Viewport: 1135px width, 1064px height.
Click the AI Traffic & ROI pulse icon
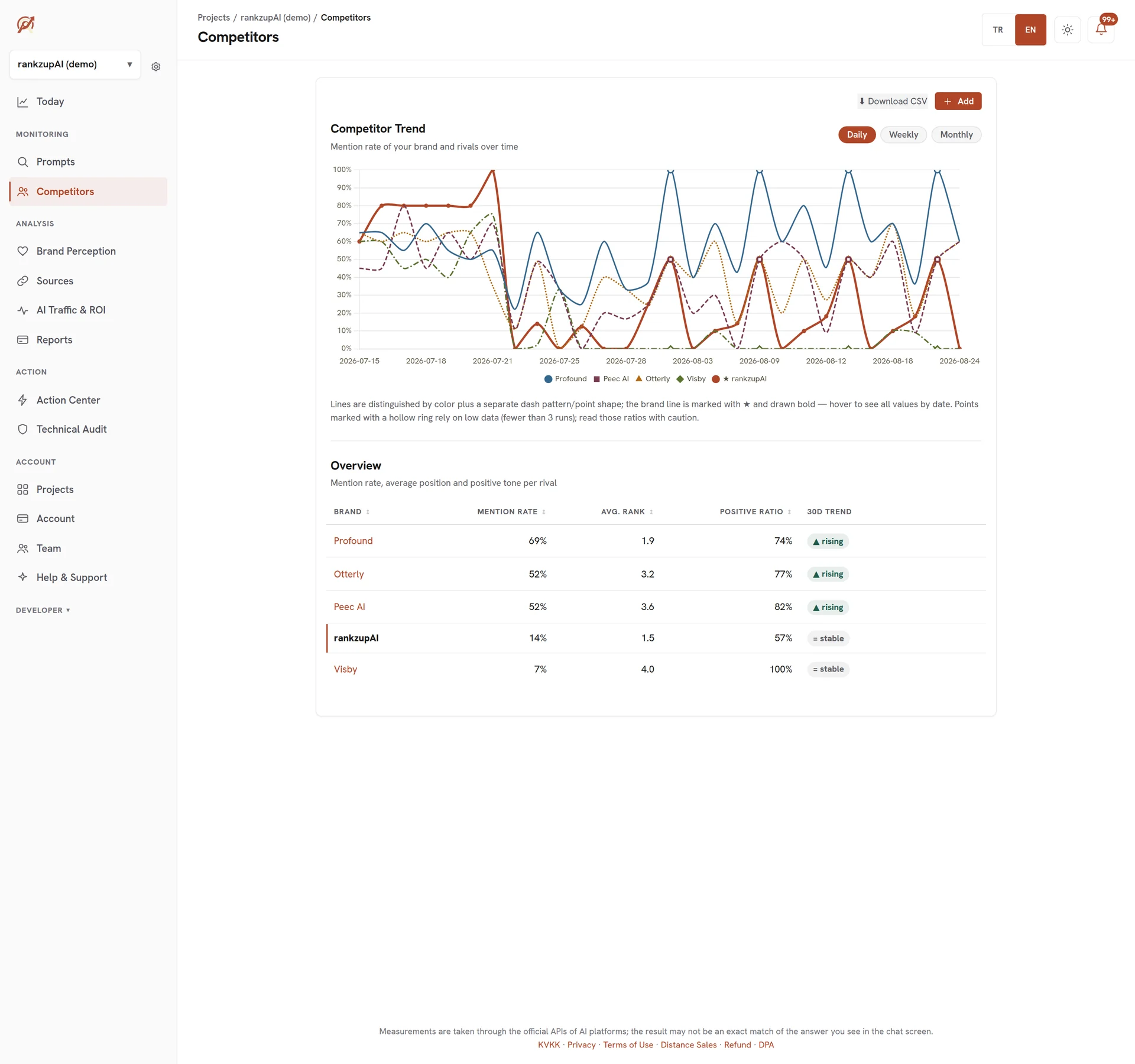coord(22,310)
